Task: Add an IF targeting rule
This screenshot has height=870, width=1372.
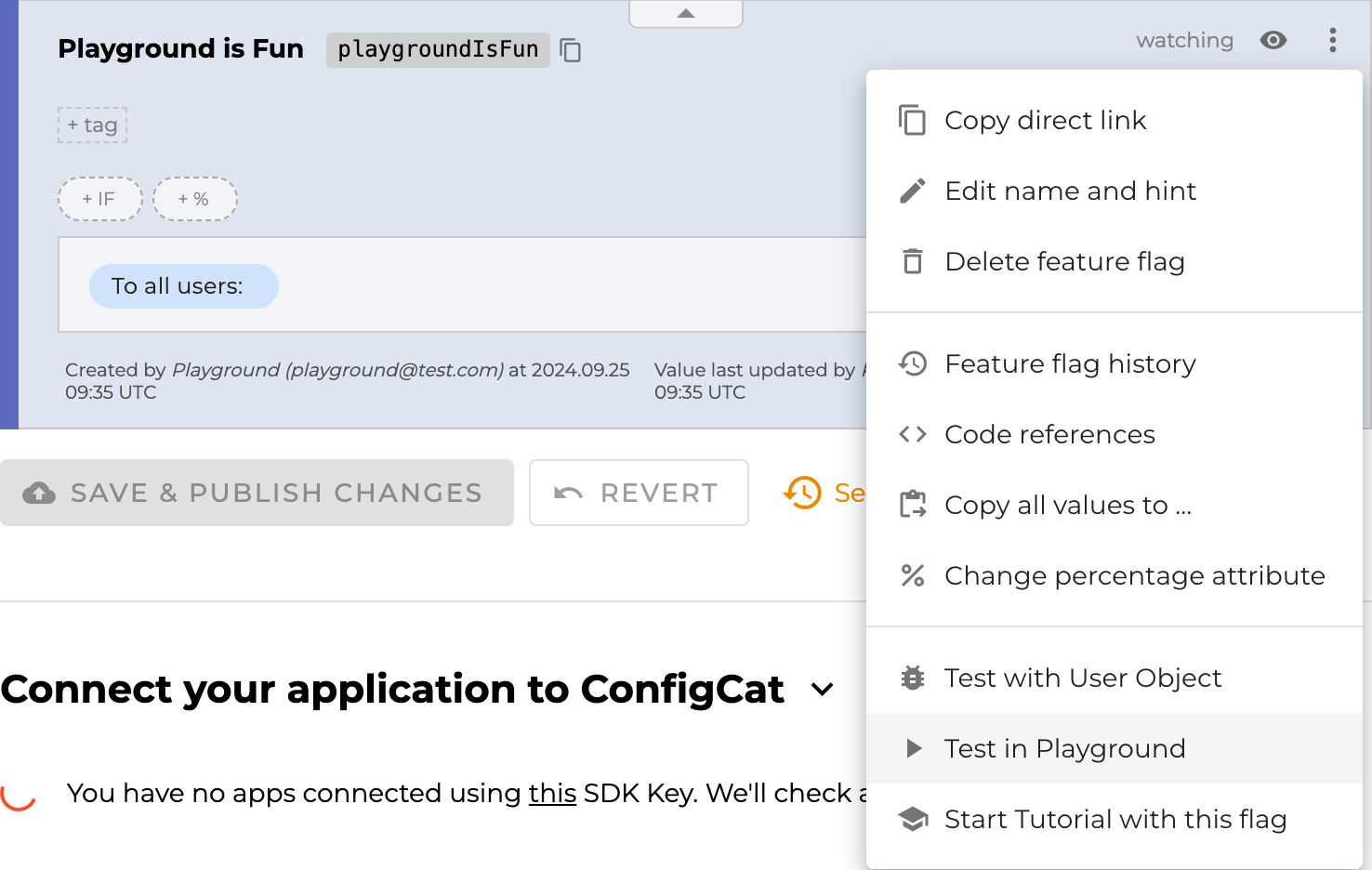Action: click(99, 199)
